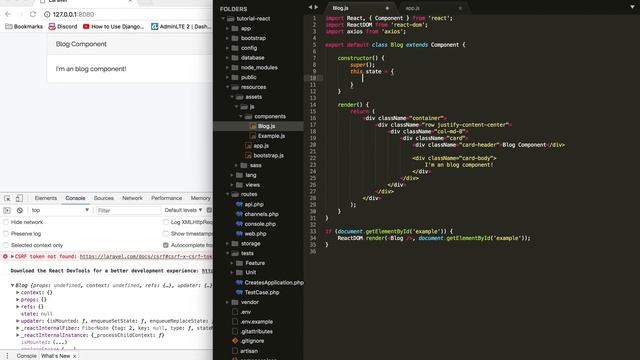Collapse the routes folder
This screenshot has height=360, width=640.
[x=228, y=194]
